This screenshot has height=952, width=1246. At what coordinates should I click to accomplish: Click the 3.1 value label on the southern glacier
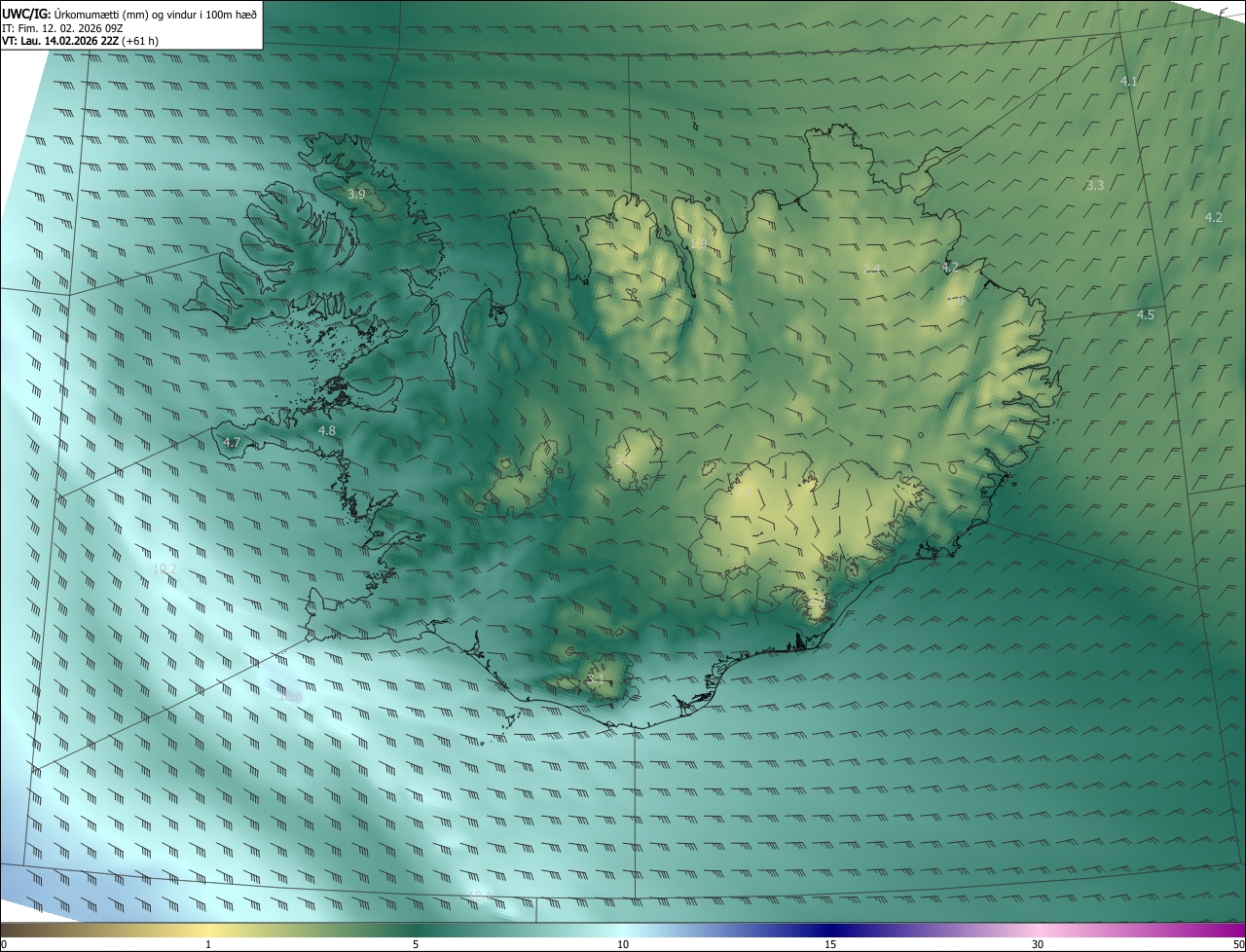[596, 678]
